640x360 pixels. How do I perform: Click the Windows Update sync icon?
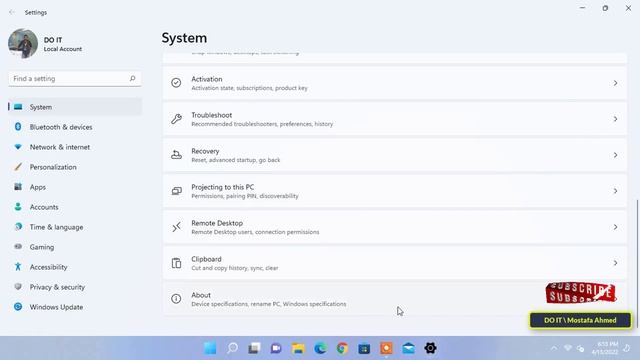pos(18,307)
